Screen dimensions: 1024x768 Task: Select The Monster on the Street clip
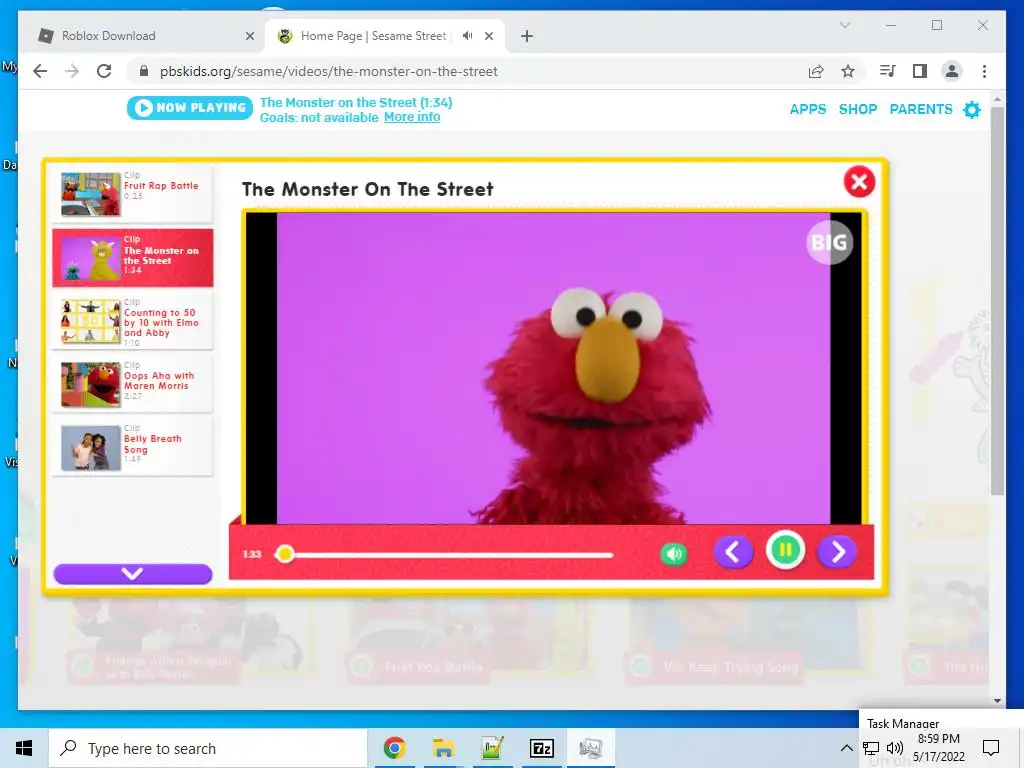coord(133,257)
